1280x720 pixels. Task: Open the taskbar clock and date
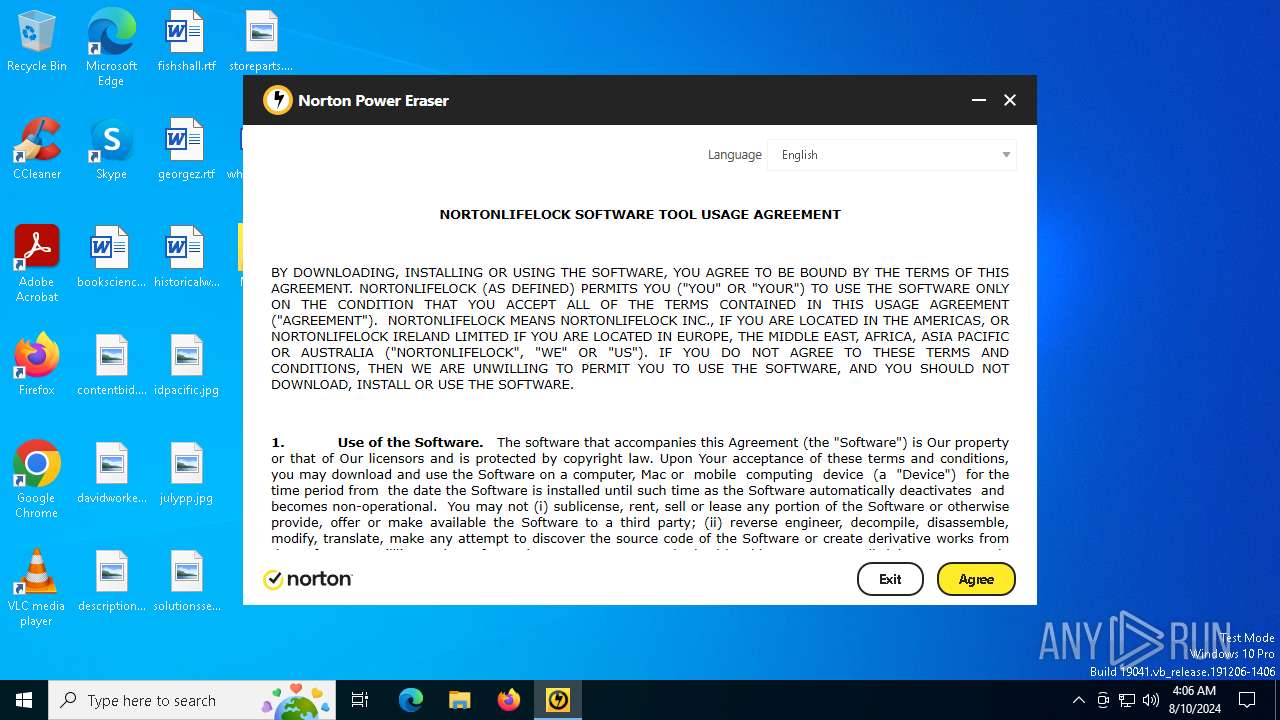[1195, 700]
